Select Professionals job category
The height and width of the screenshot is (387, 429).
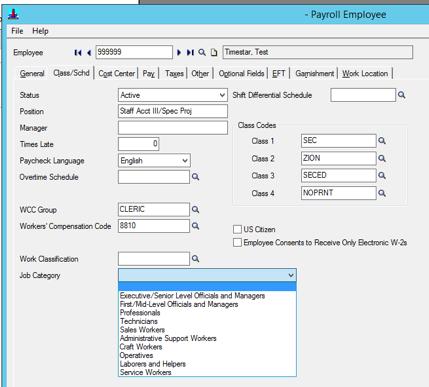pos(207,313)
